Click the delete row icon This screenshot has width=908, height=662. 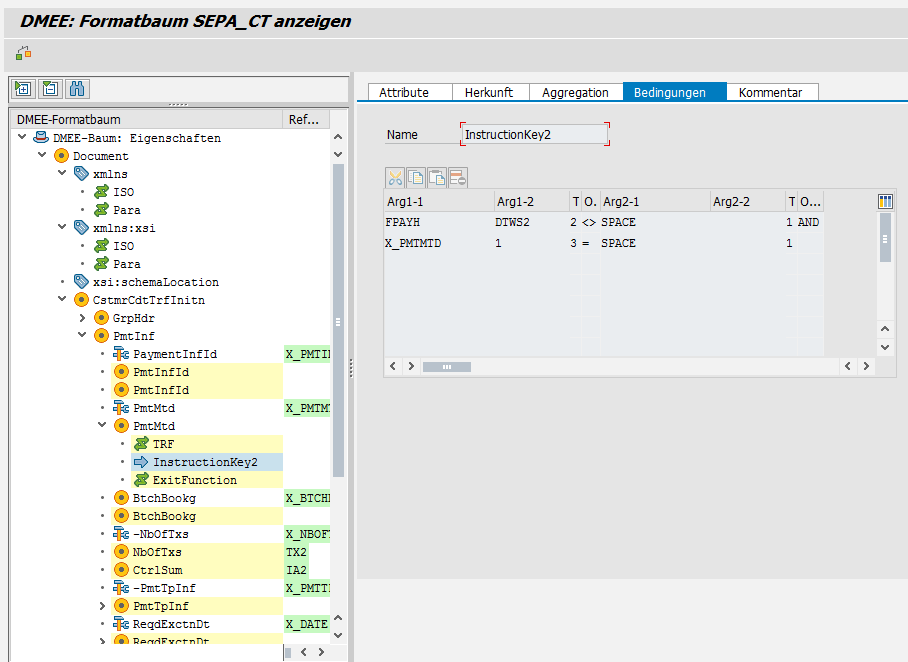point(458,178)
